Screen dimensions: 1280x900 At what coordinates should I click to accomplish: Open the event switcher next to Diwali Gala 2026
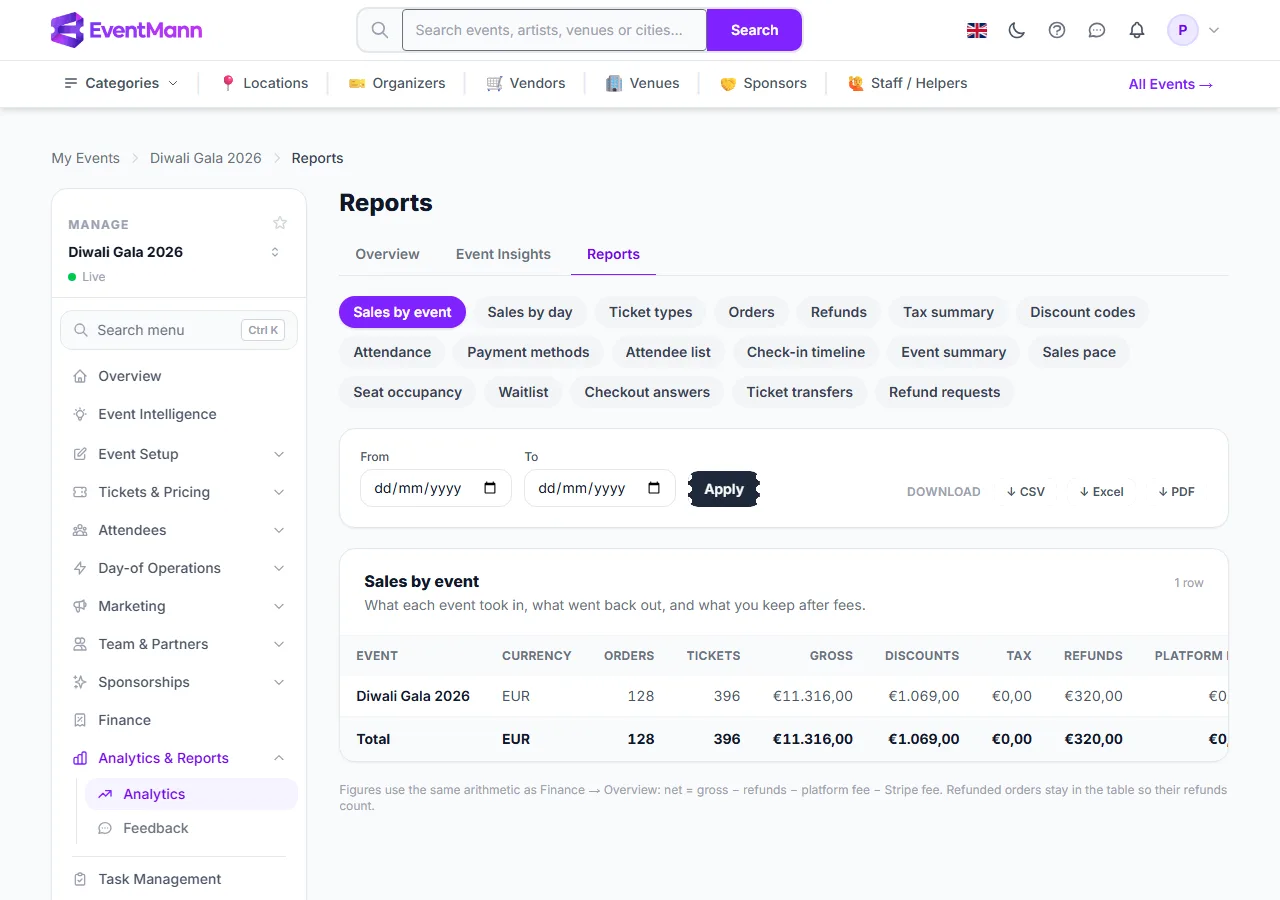click(x=275, y=252)
